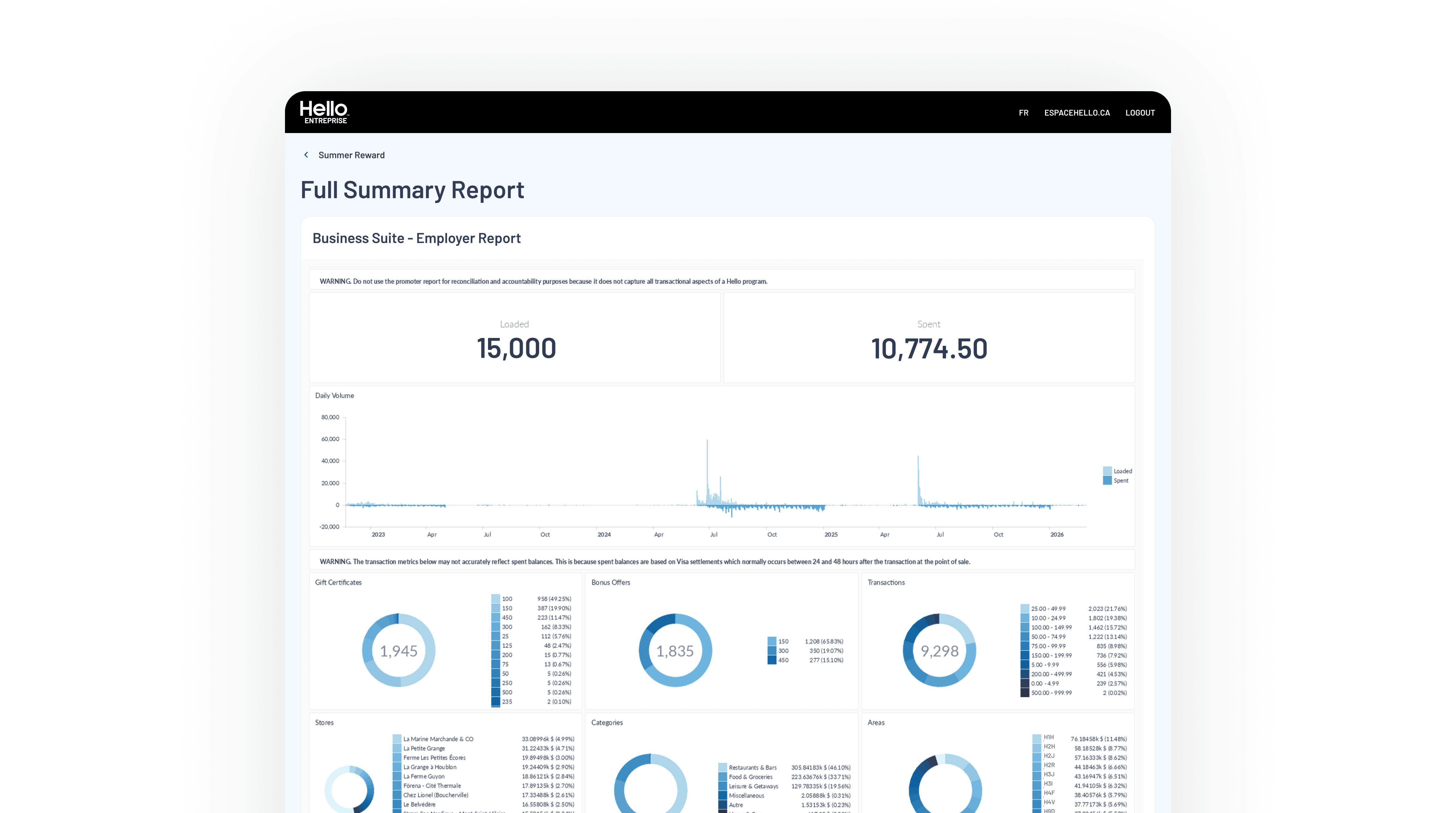
Task: Click the Loaded 15,000 summary card
Action: [x=515, y=338]
